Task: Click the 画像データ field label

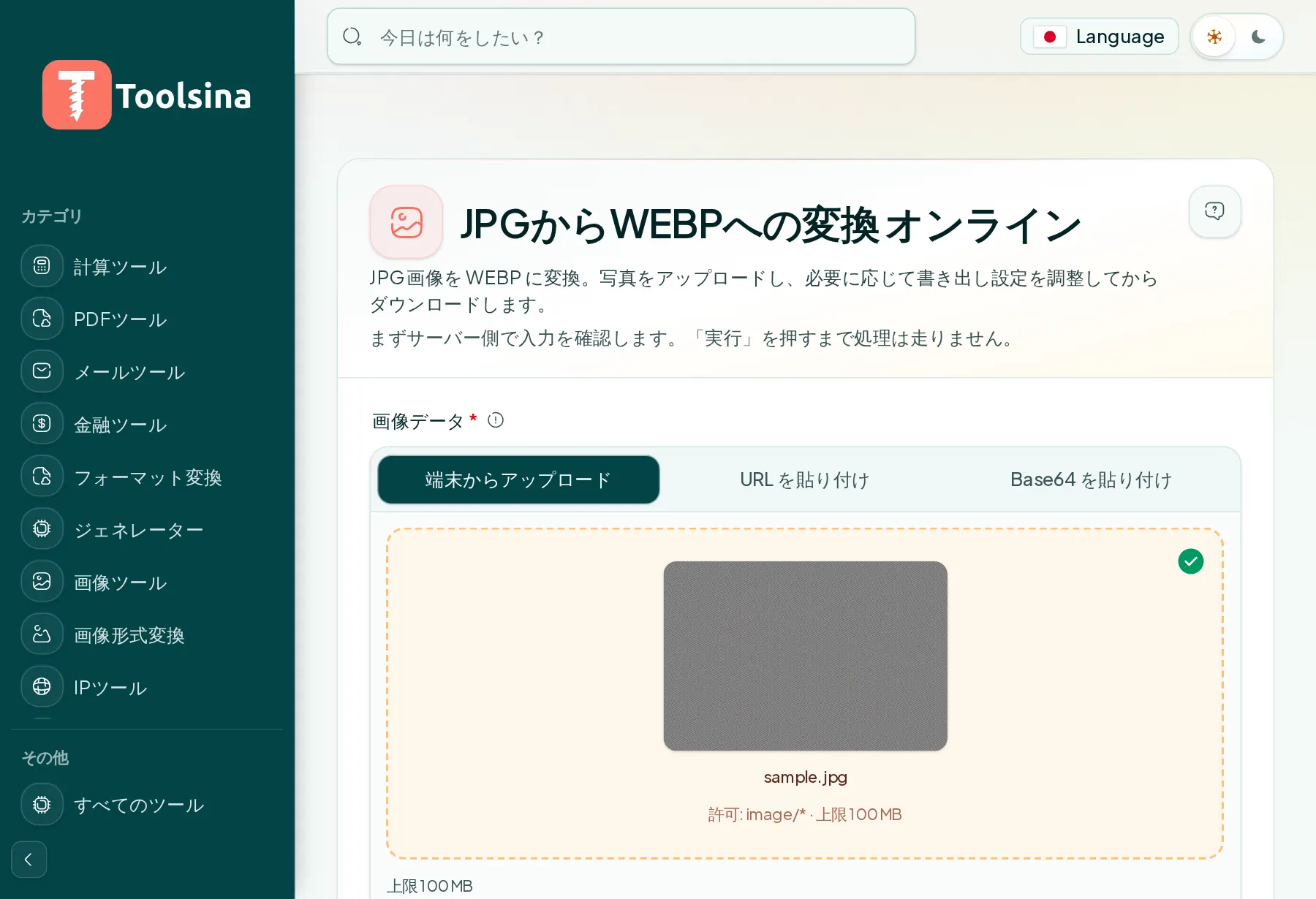Action: click(417, 421)
